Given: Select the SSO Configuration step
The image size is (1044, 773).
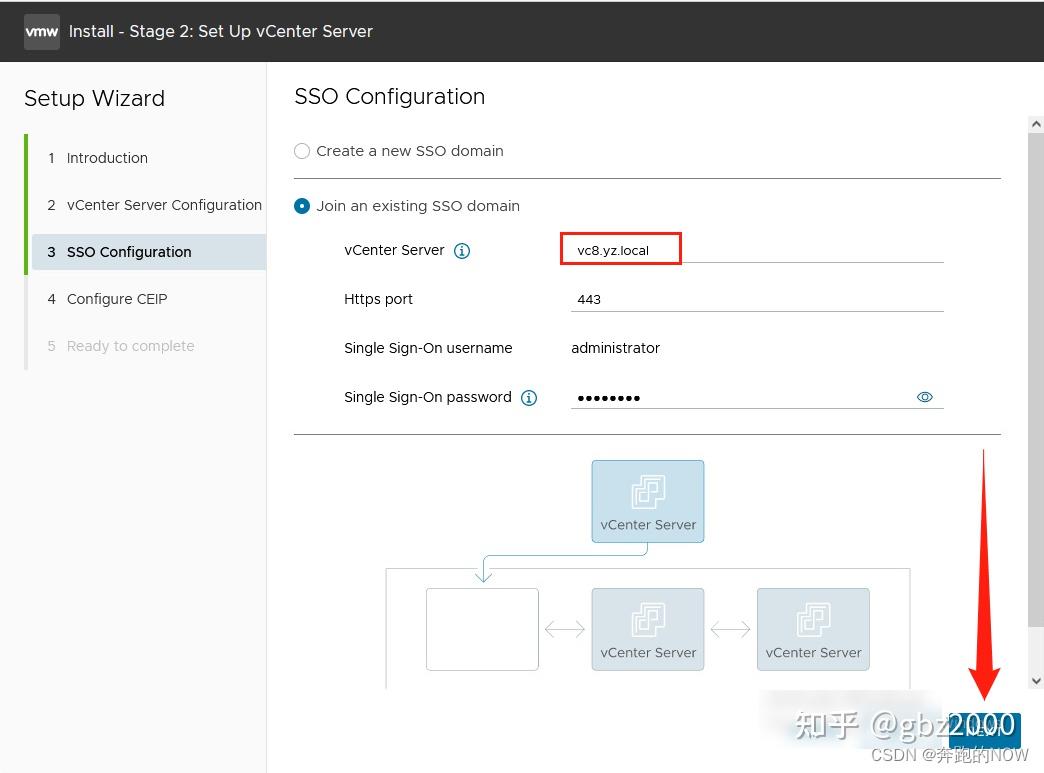Looking at the screenshot, I should tap(129, 252).
